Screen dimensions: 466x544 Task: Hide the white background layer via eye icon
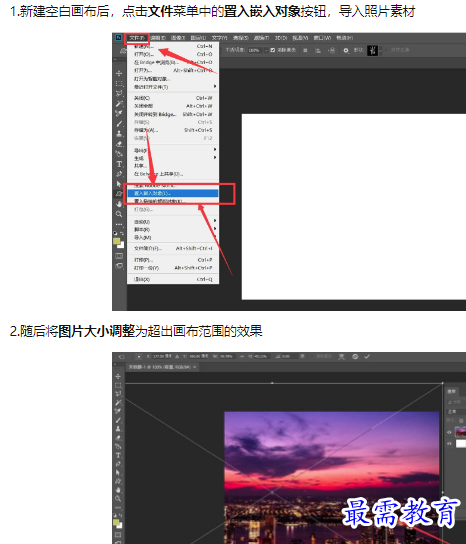pyautogui.click(x=449, y=443)
